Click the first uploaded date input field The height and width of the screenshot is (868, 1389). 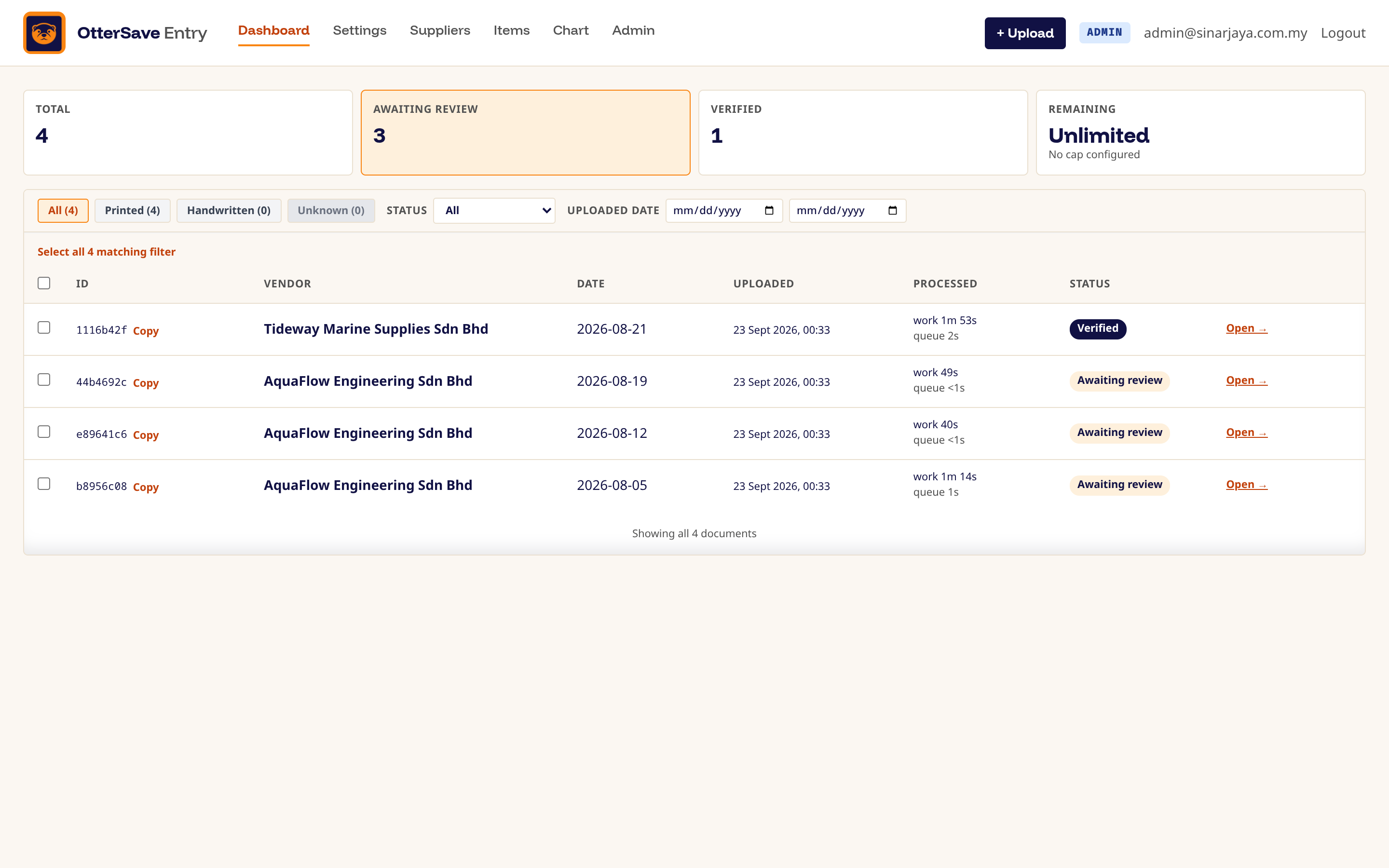[x=724, y=211]
